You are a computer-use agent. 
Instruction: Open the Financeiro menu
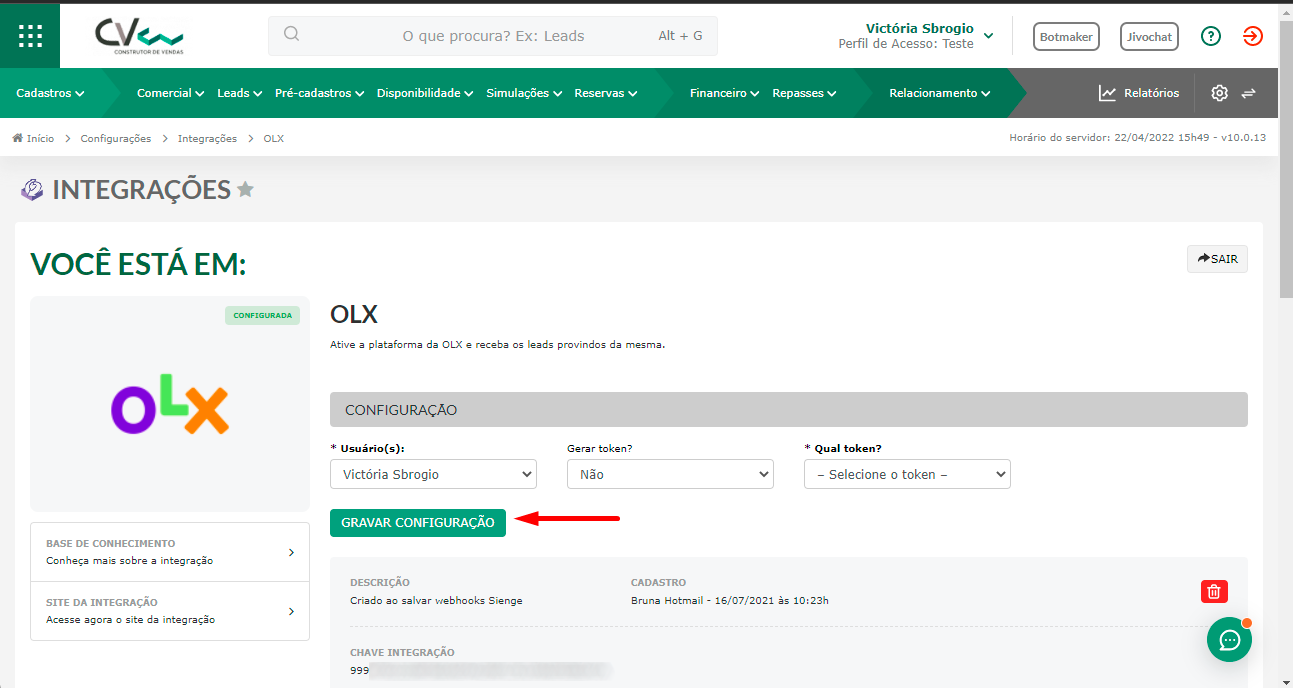[724, 93]
